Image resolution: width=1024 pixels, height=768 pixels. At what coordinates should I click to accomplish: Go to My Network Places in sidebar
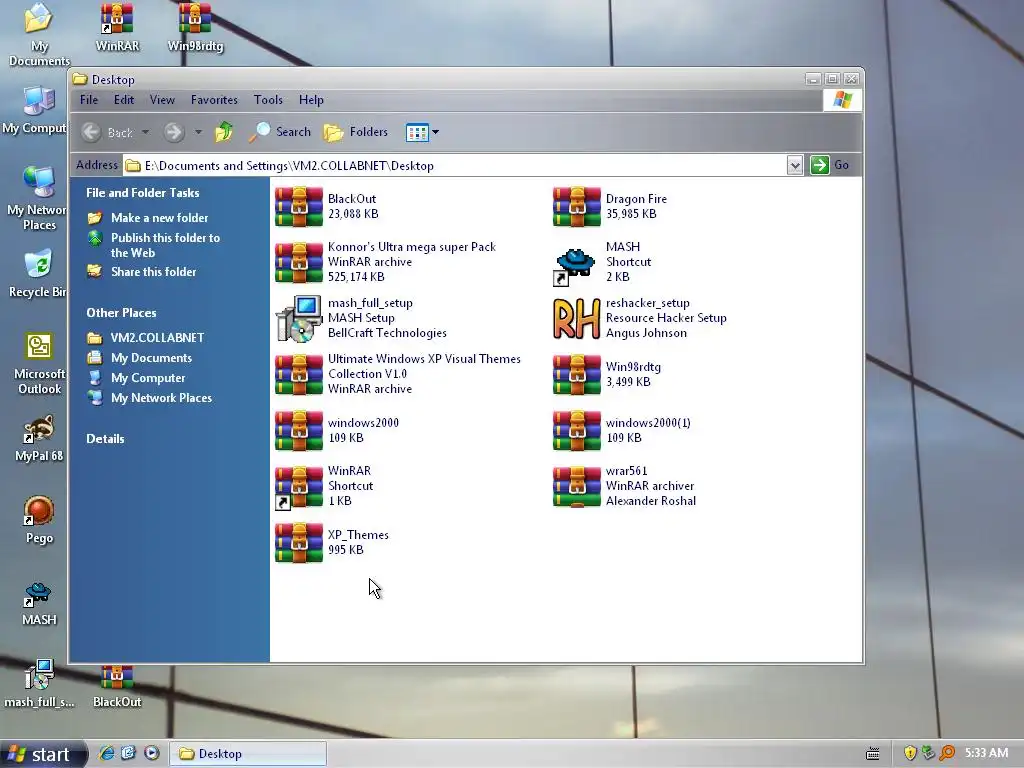pos(161,398)
